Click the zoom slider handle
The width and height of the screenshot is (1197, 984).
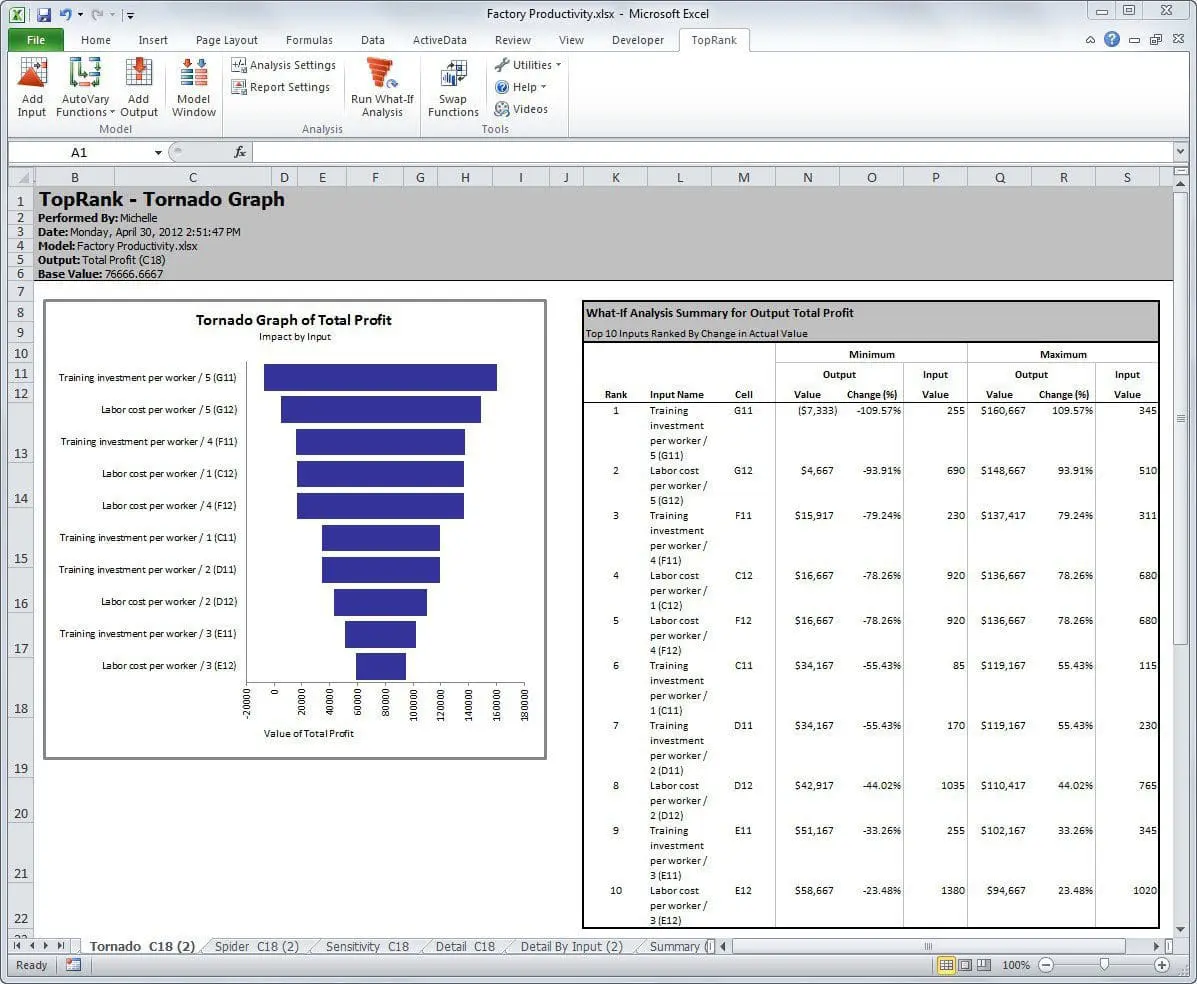pos(1104,965)
